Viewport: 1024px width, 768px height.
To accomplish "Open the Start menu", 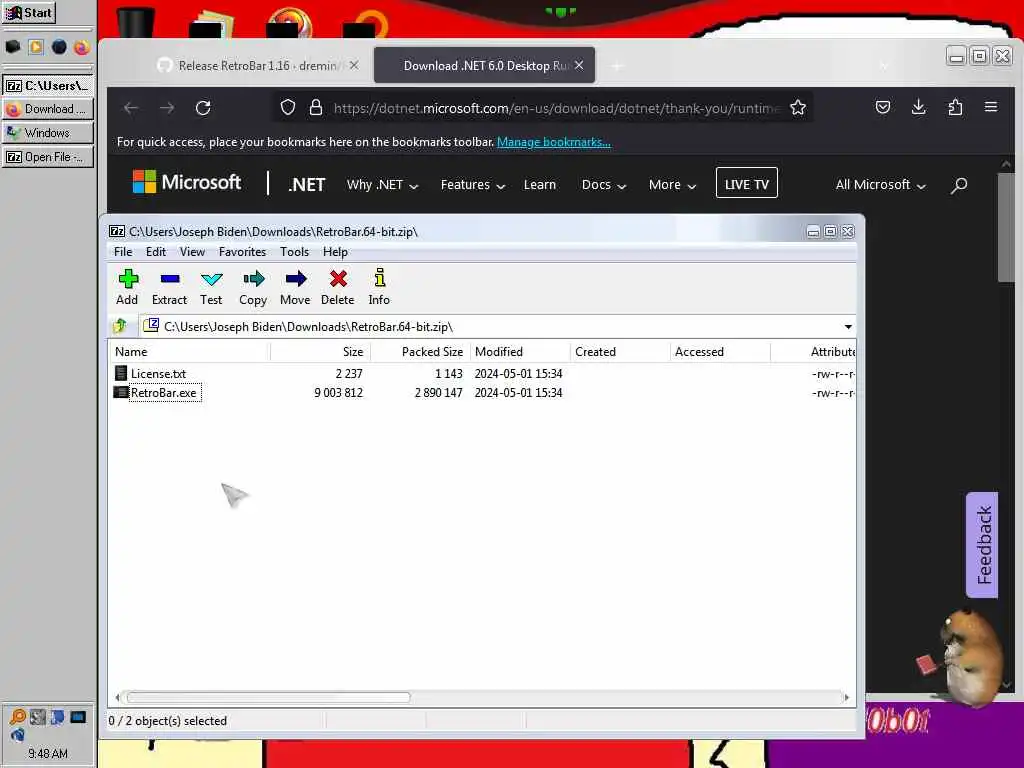I will pyautogui.click(x=29, y=12).
